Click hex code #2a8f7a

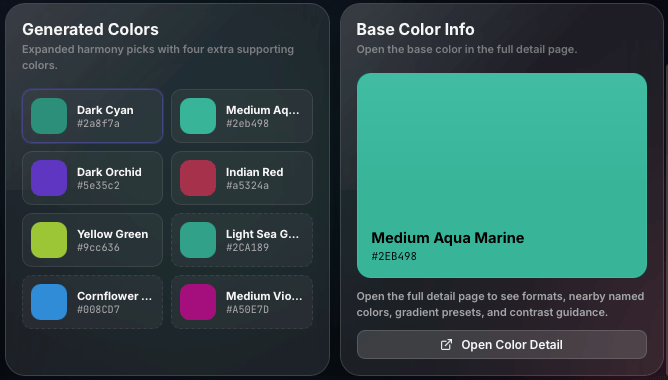tap(98, 124)
